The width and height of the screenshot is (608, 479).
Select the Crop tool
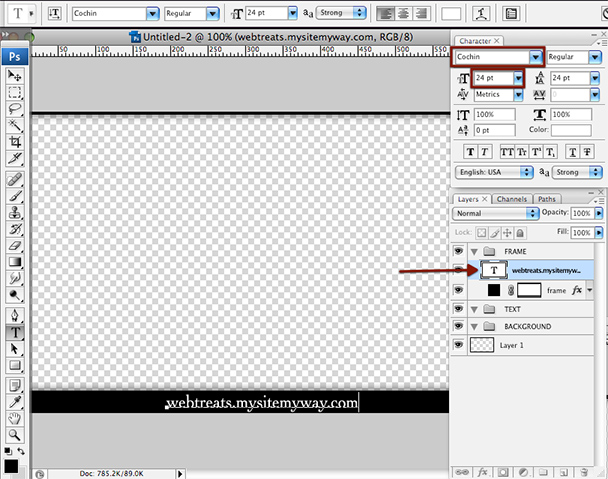coord(15,142)
